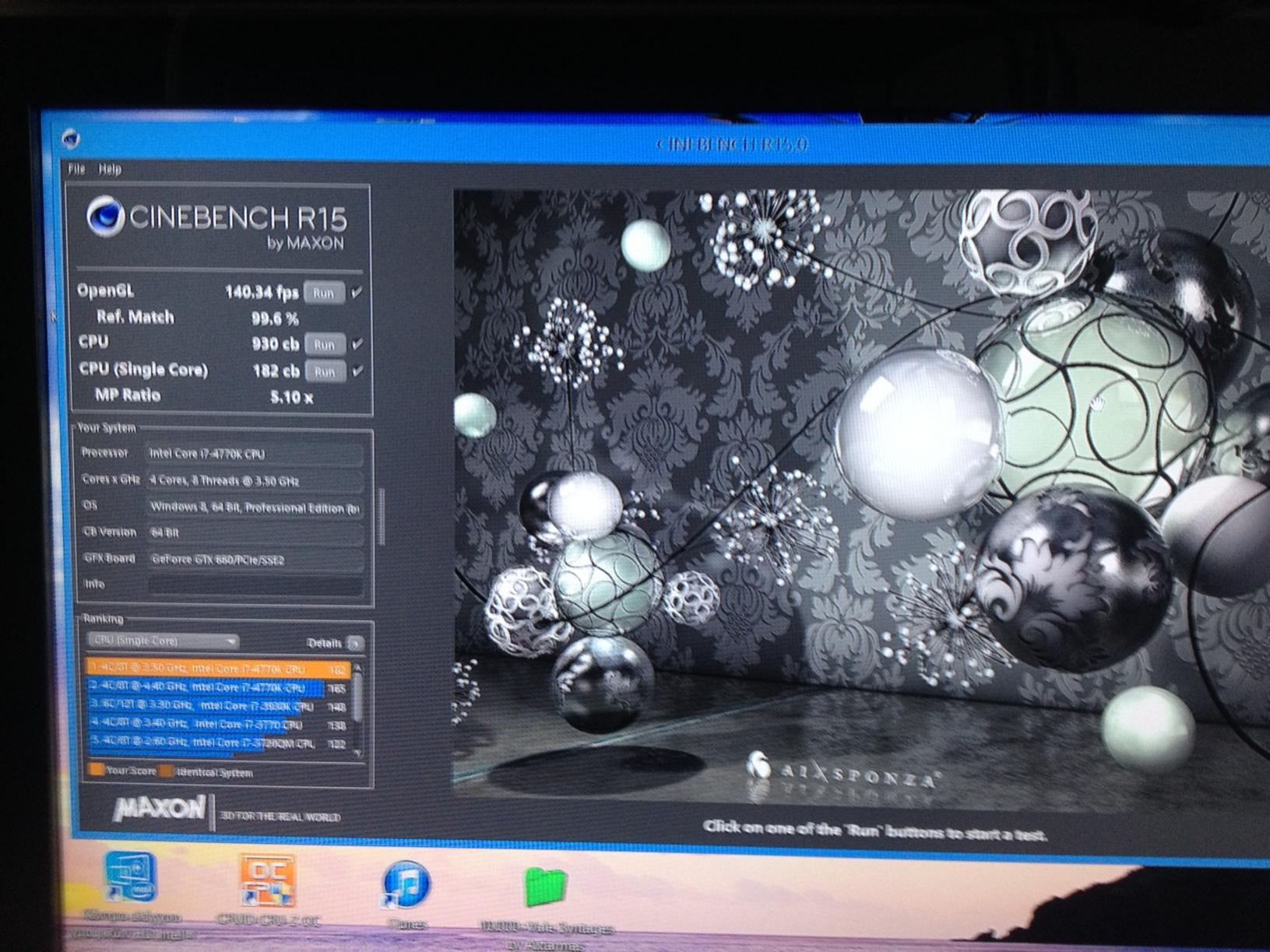The height and width of the screenshot is (952, 1270).
Task: Click the OS field showing Windows 8
Action: tap(255, 508)
